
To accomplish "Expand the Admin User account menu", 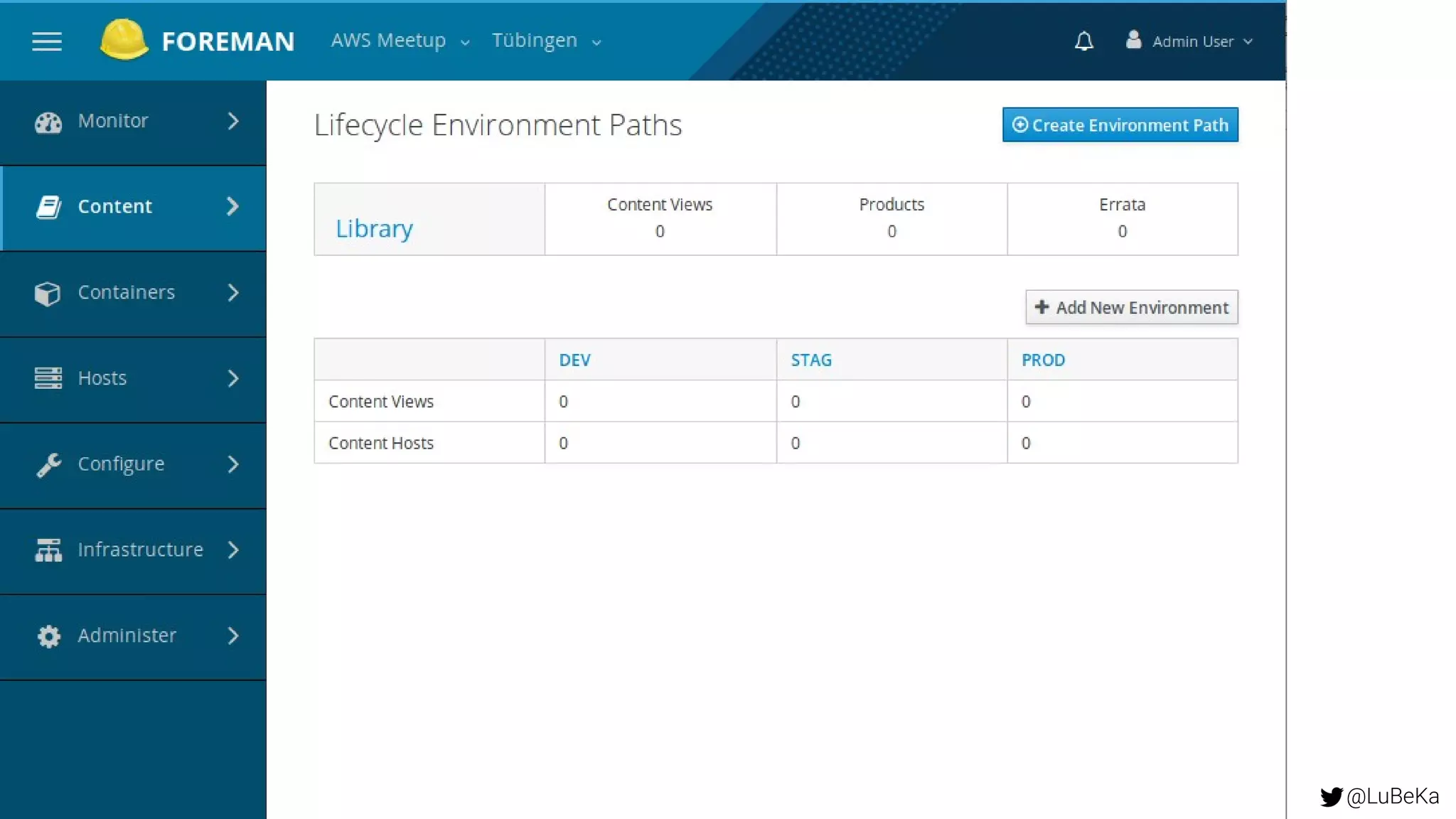I will coord(1201,41).
